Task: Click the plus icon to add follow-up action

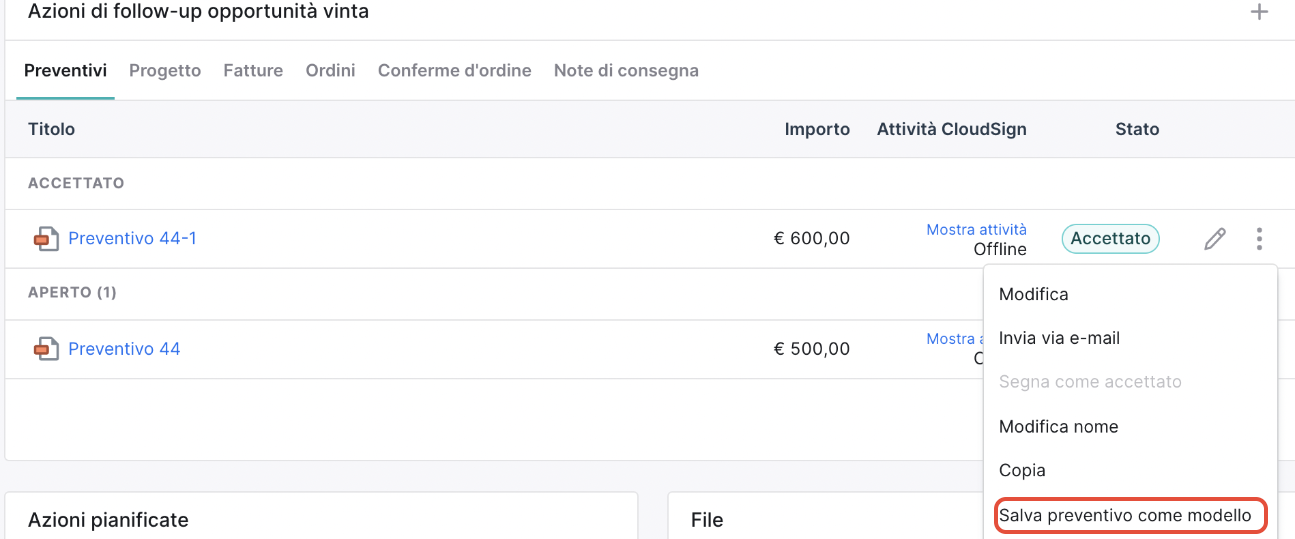Action: pos(1260,12)
